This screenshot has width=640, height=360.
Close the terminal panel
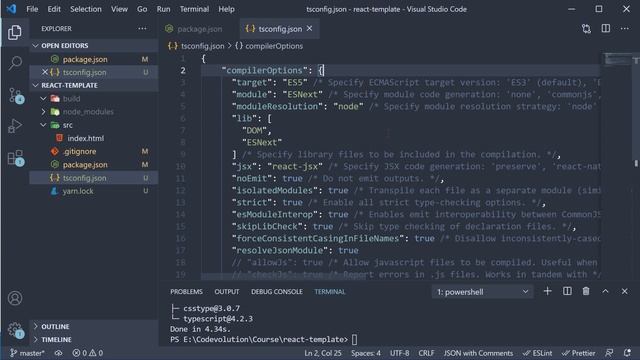(x=624, y=291)
